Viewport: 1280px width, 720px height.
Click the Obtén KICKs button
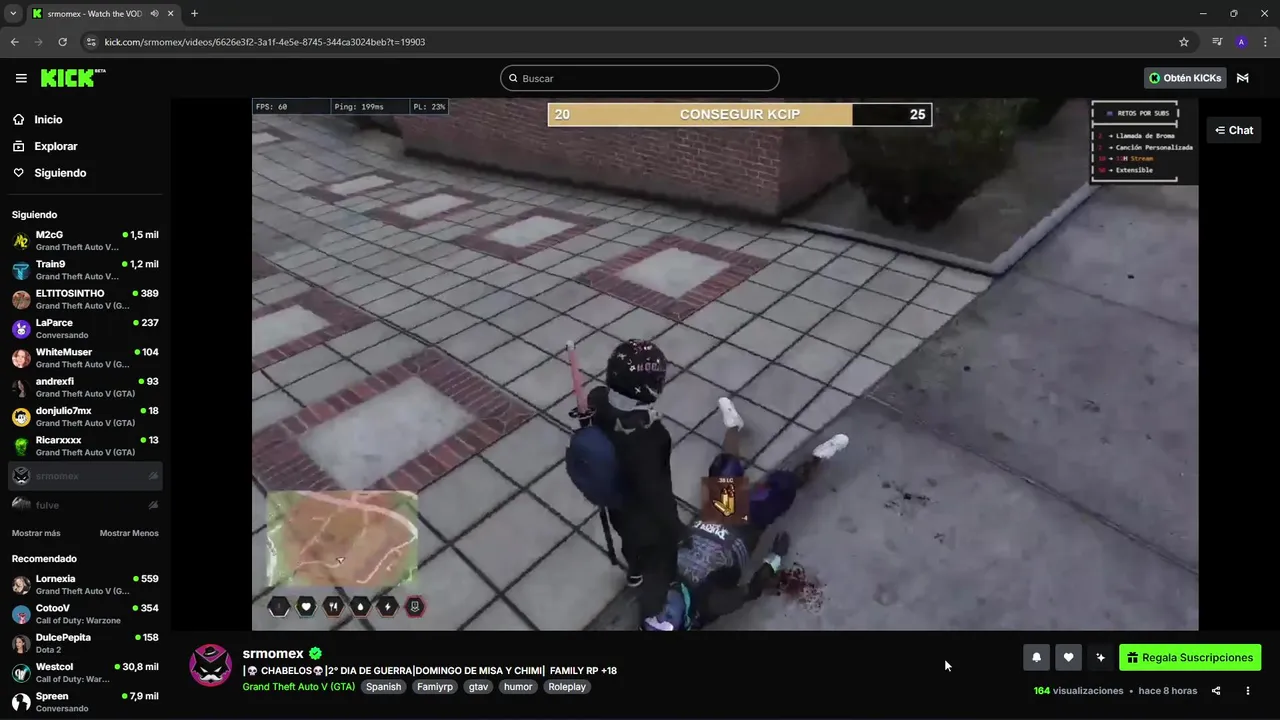(1185, 78)
